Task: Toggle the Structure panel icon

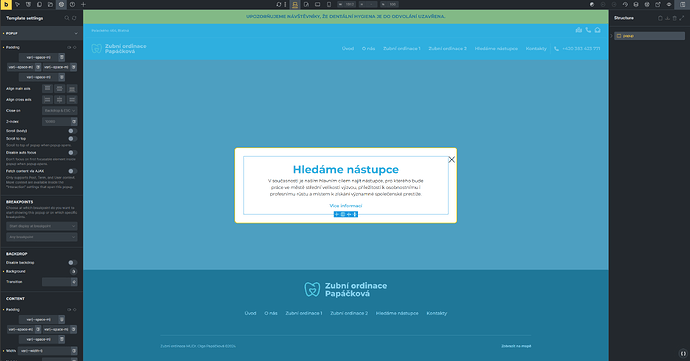Action: click(683, 4)
